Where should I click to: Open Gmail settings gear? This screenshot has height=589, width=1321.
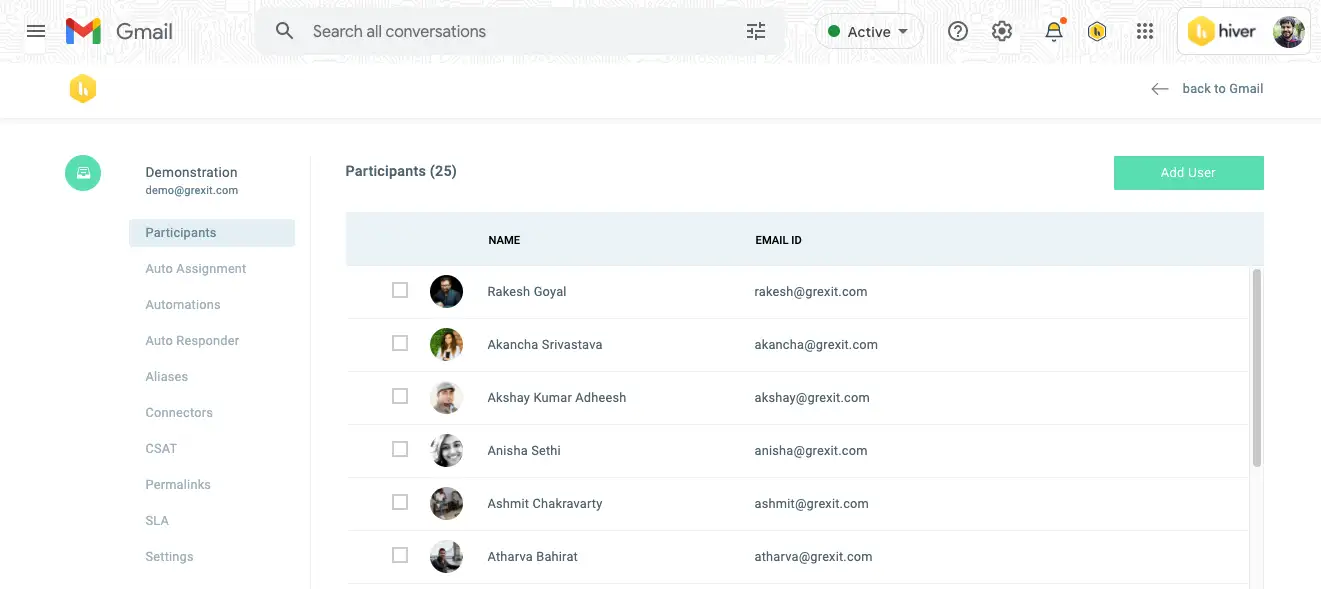[1002, 31]
